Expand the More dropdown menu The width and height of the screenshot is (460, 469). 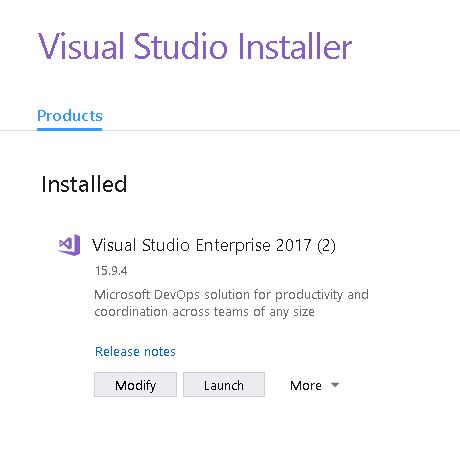click(314, 385)
